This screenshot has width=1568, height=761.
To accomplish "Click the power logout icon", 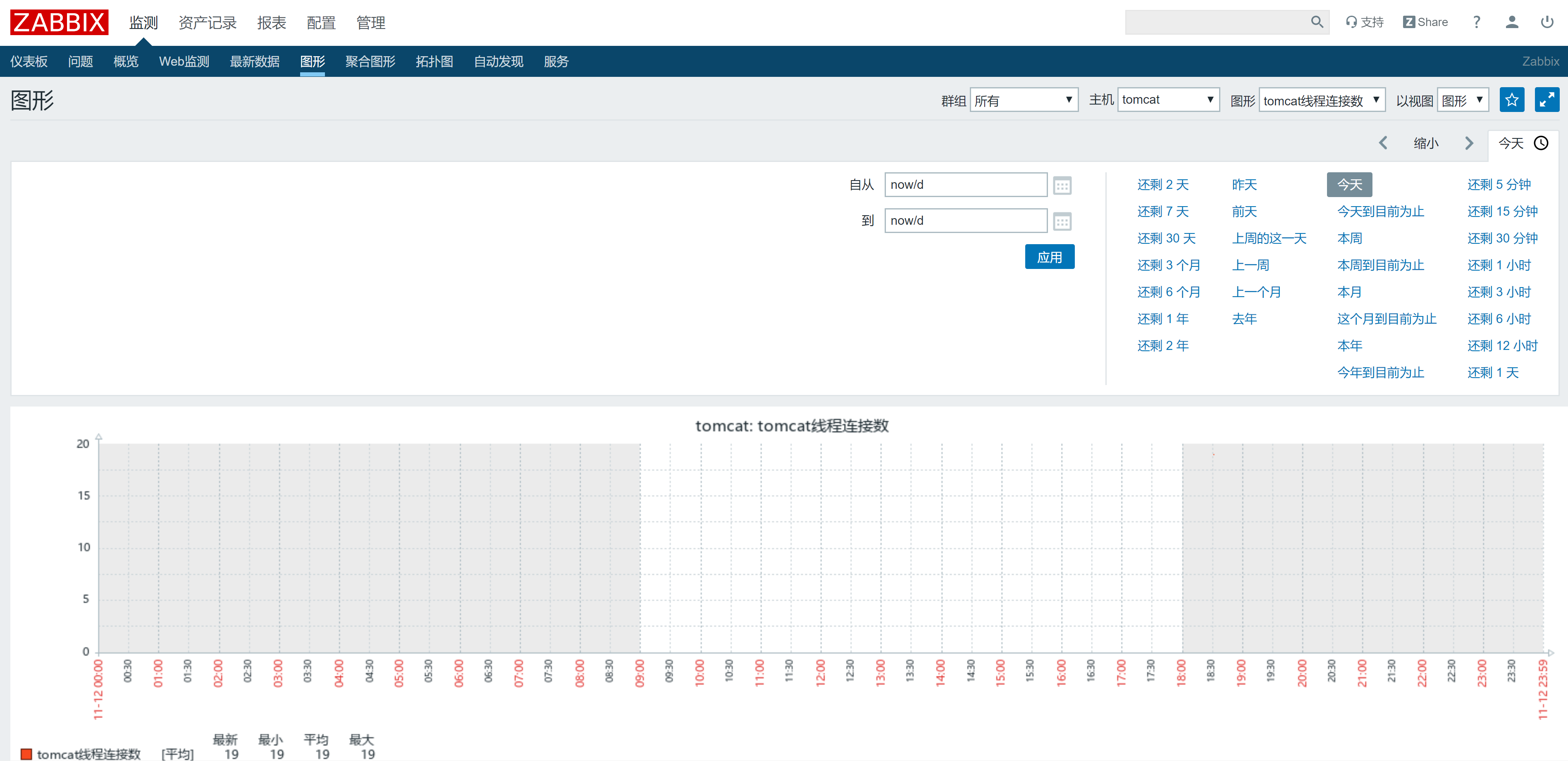I will pos(1547,22).
